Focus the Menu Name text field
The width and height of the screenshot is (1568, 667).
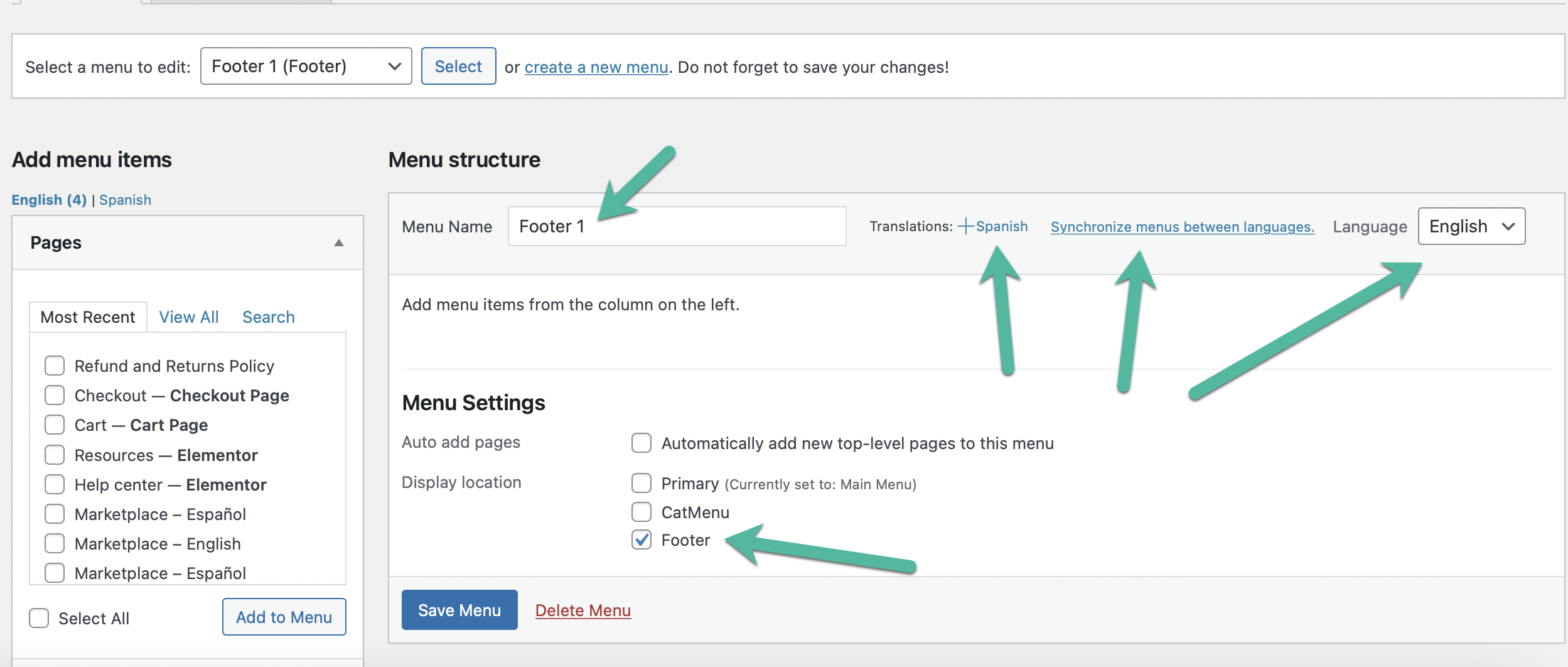click(677, 226)
